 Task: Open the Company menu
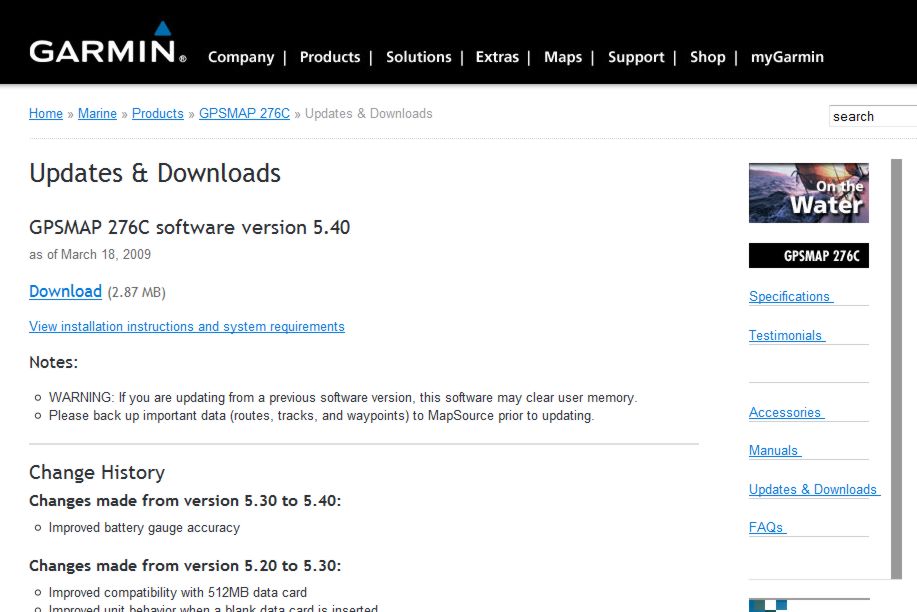coord(241,57)
